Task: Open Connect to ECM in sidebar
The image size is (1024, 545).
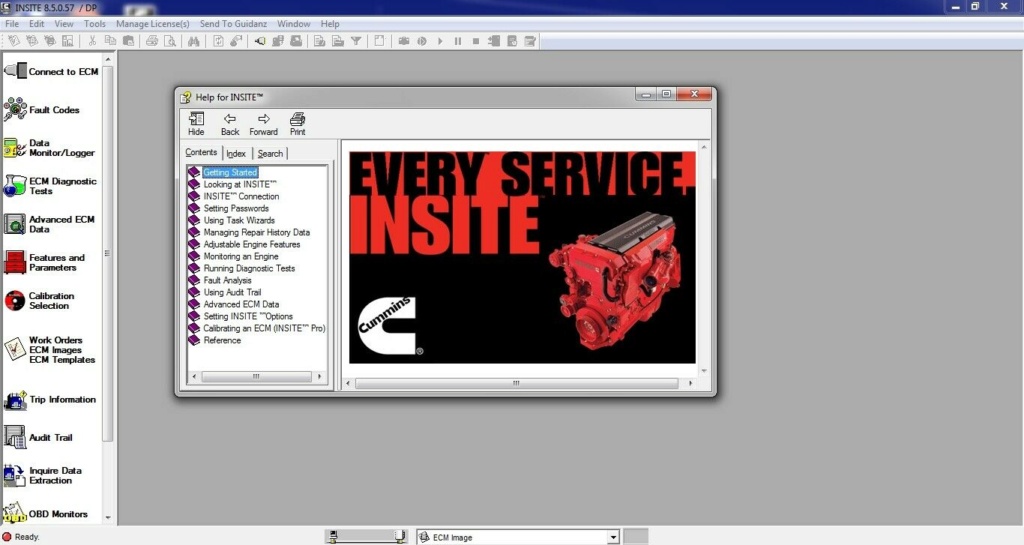Action: coord(51,71)
